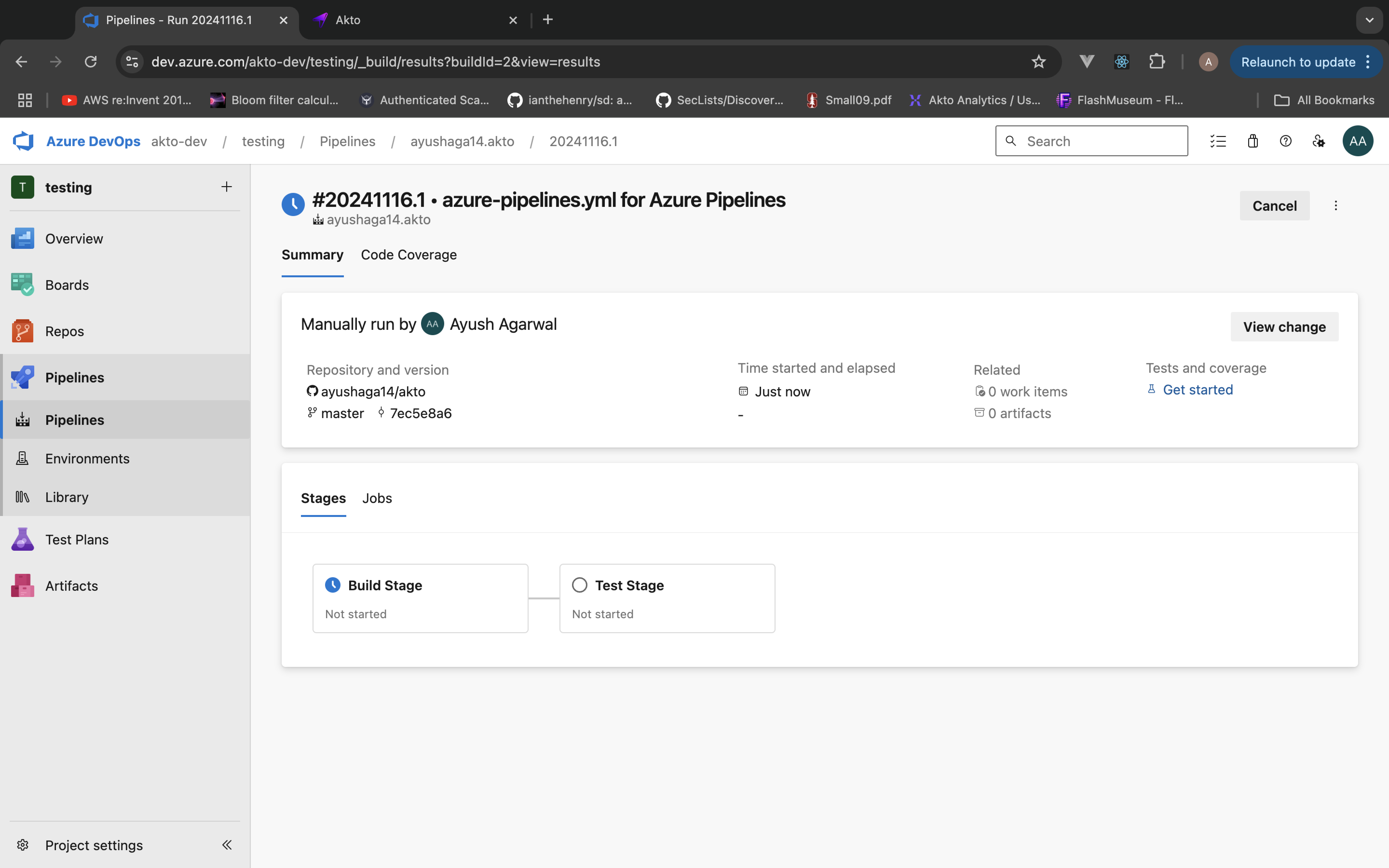
Task: Cancel the running pipeline
Action: click(1274, 205)
